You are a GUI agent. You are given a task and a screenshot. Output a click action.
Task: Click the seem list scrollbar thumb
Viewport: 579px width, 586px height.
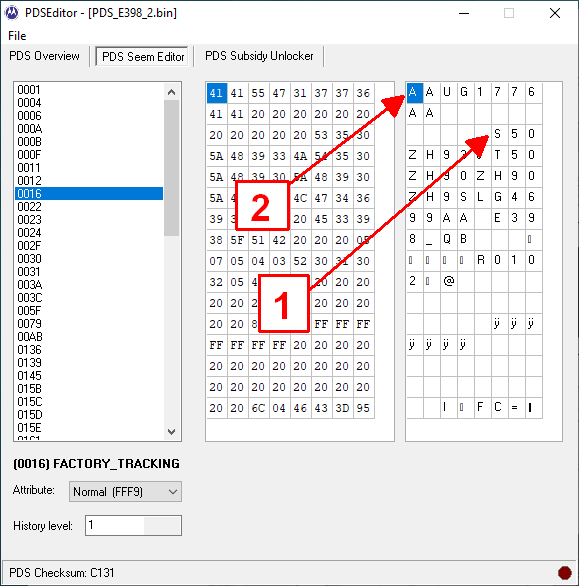coord(172,168)
